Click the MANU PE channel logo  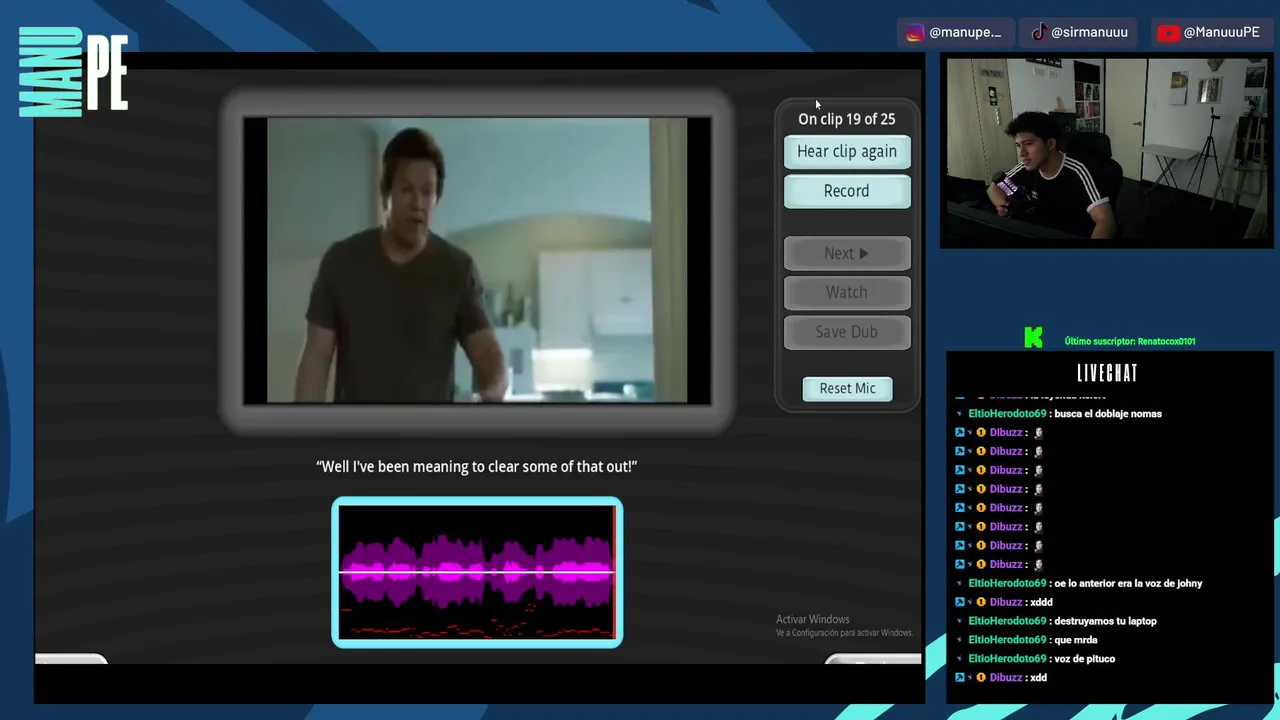tap(73, 72)
